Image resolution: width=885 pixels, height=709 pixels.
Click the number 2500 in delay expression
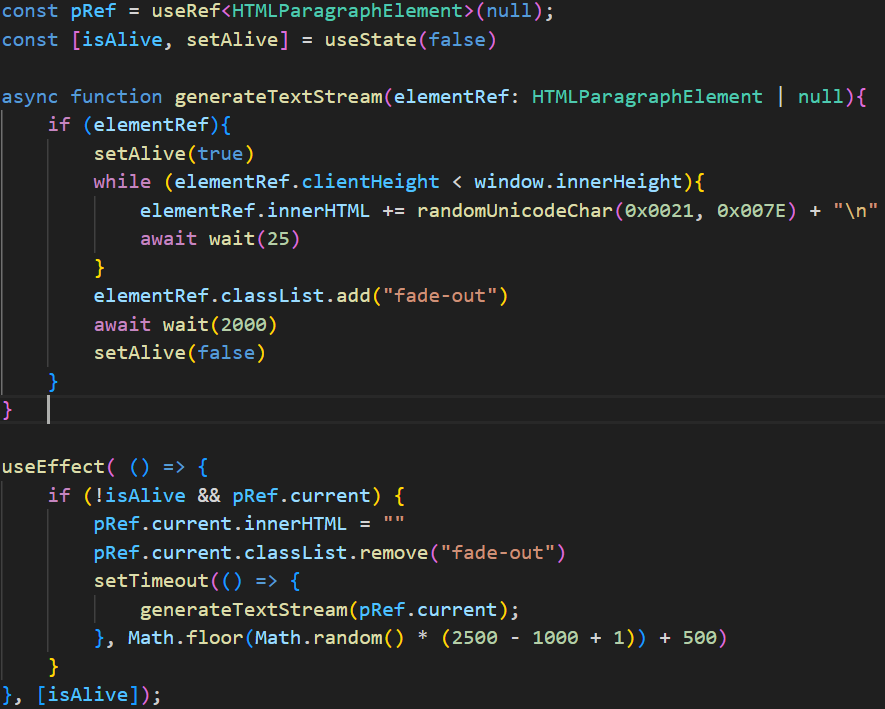pos(474,638)
